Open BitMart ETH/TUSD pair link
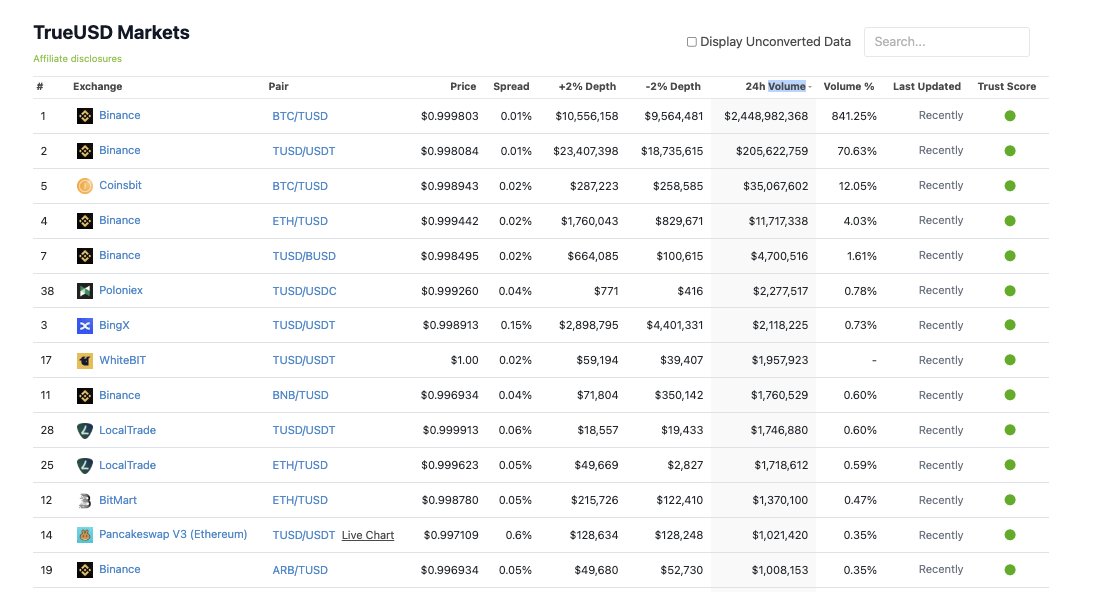 coord(300,500)
